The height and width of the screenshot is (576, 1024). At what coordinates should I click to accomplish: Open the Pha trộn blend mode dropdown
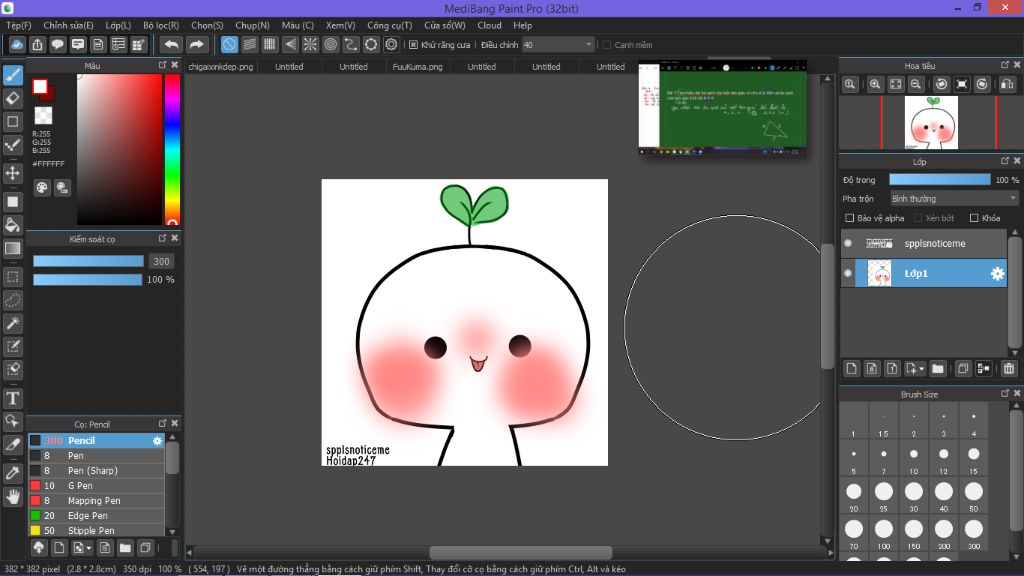(x=953, y=199)
